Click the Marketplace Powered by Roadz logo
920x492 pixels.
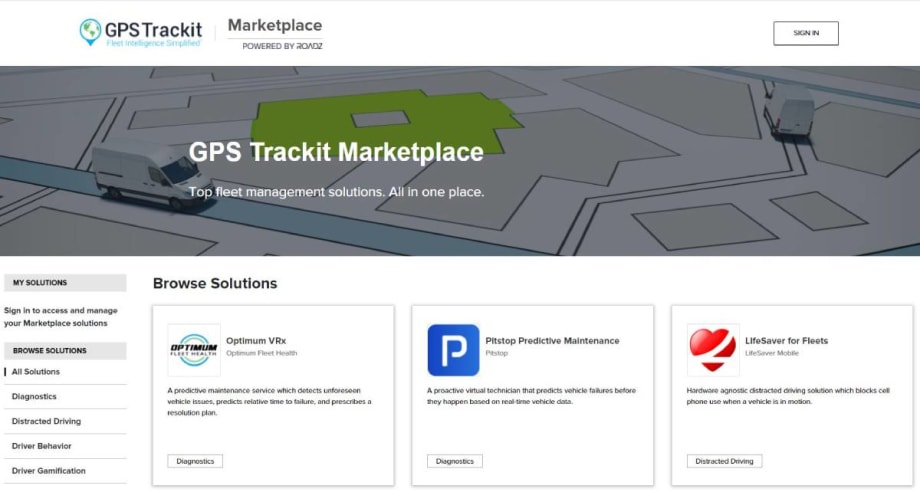click(x=275, y=33)
